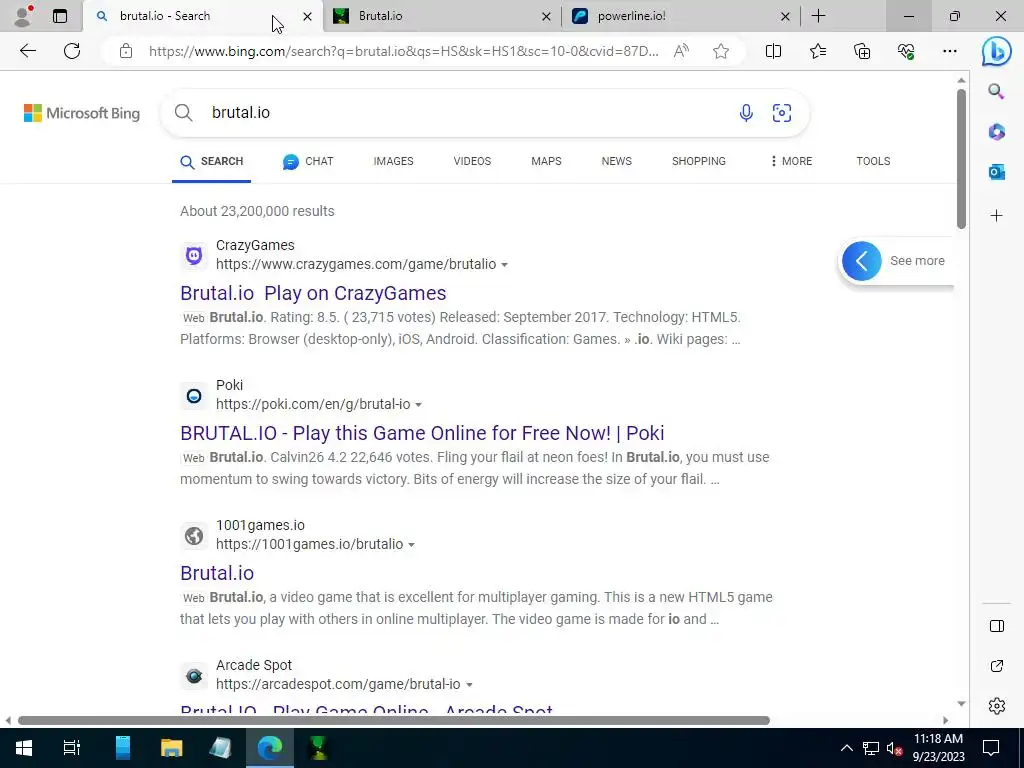Expand the See more side panel

pyautogui.click(x=895, y=261)
